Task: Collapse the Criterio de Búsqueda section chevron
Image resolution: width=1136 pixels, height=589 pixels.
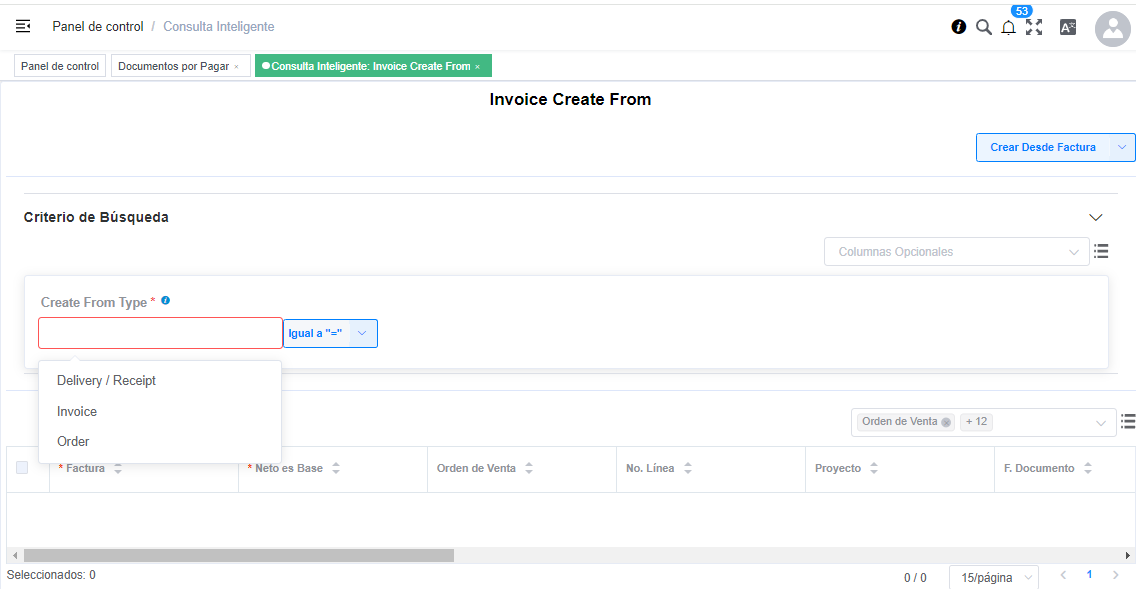Action: (x=1095, y=217)
